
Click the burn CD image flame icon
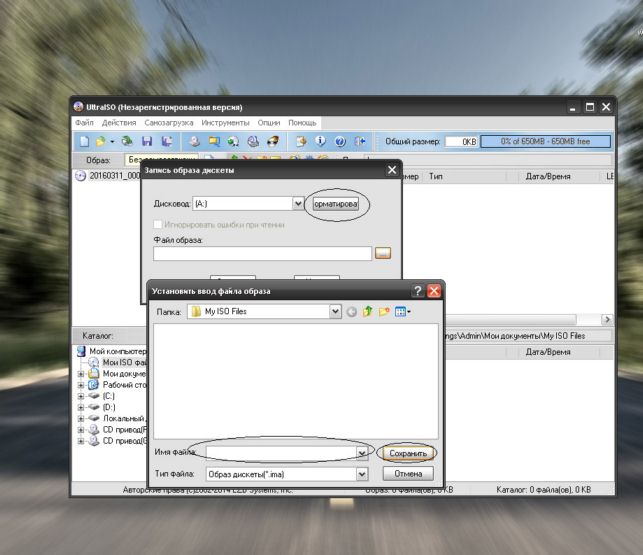[x=273, y=142]
